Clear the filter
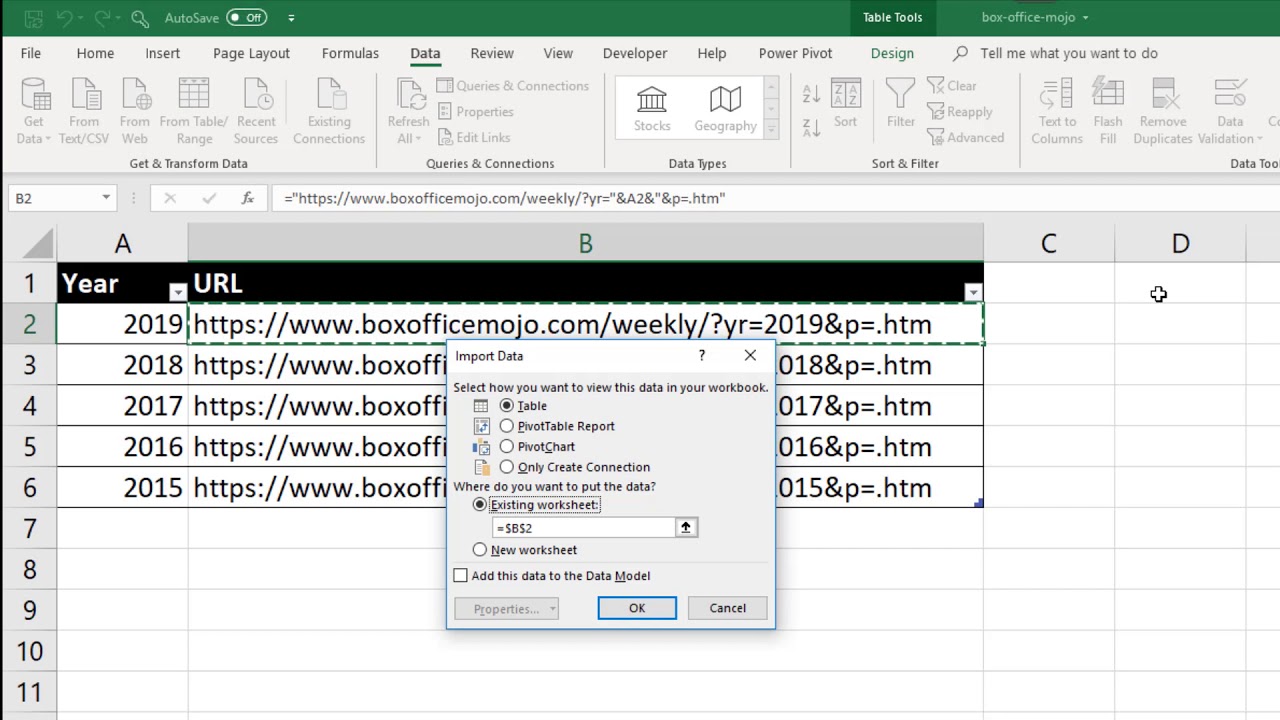 point(952,86)
